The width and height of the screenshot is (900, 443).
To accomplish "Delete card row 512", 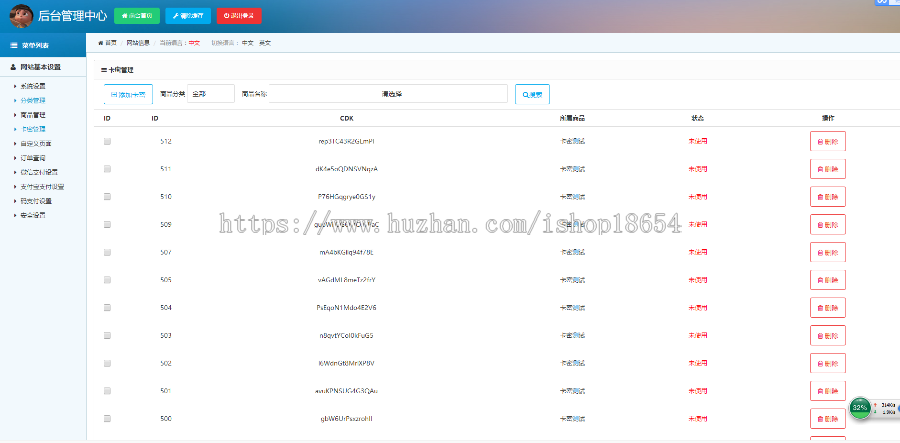I will pos(828,141).
